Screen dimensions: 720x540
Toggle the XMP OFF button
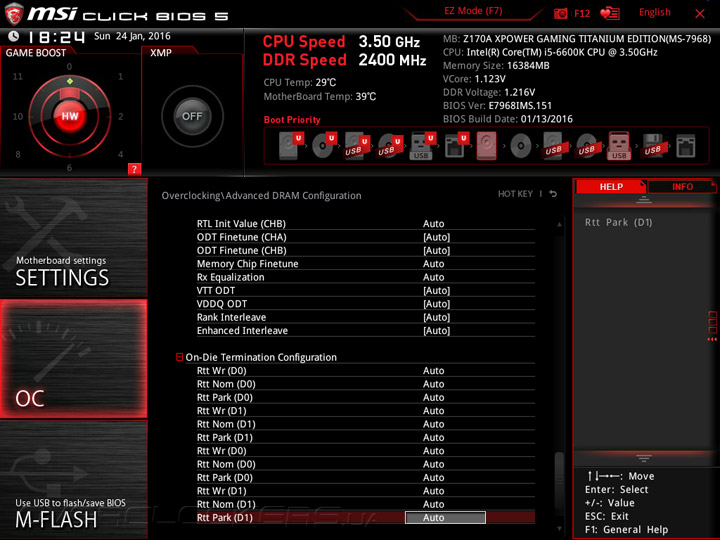pos(192,116)
